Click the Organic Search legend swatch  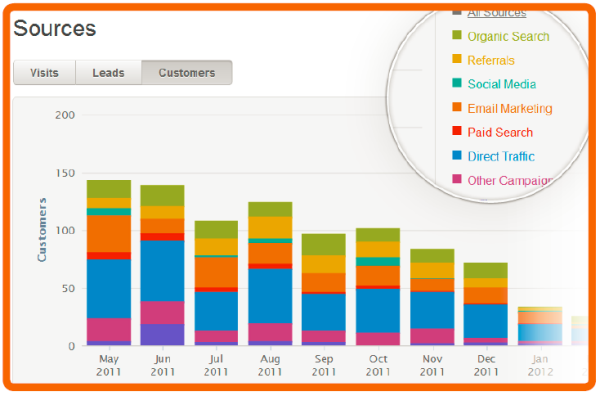457,35
